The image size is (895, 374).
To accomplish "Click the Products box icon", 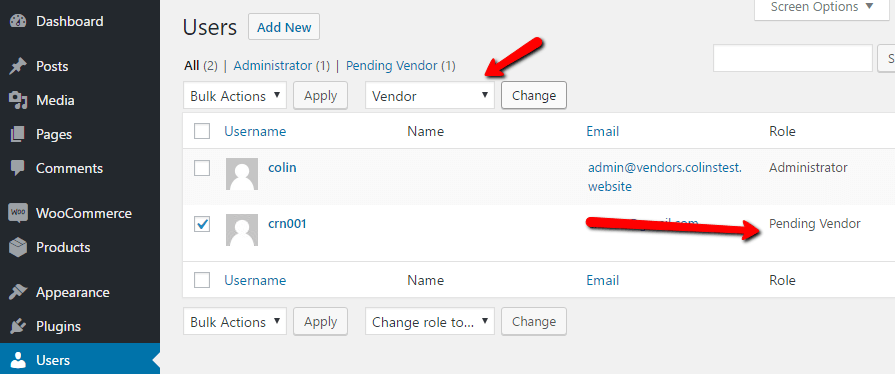I will [x=18, y=247].
